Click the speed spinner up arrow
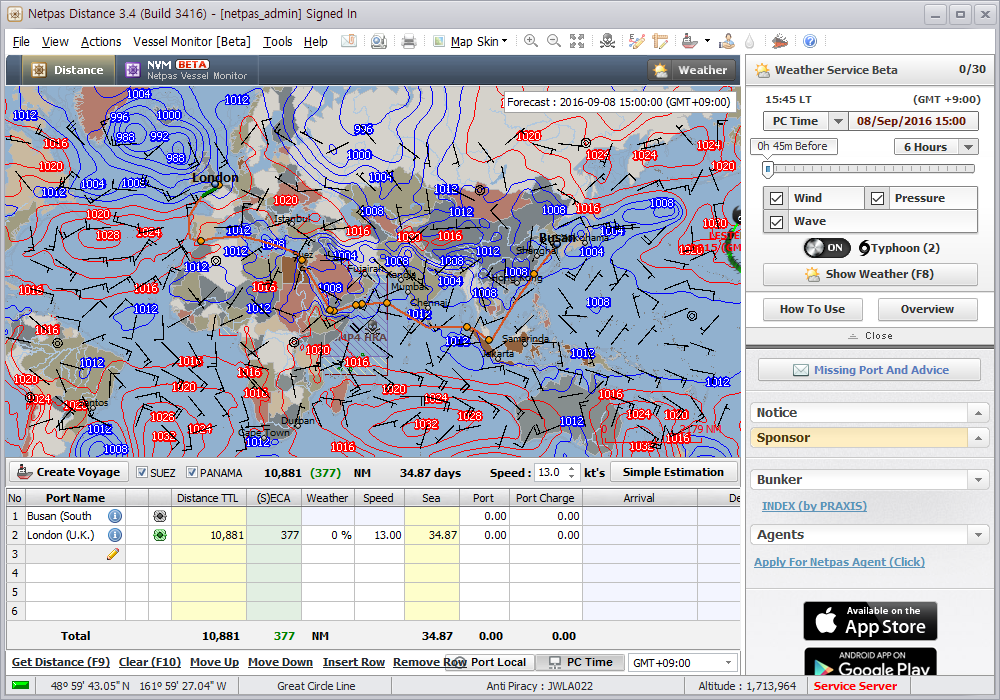The image size is (1000, 700). 571,469
